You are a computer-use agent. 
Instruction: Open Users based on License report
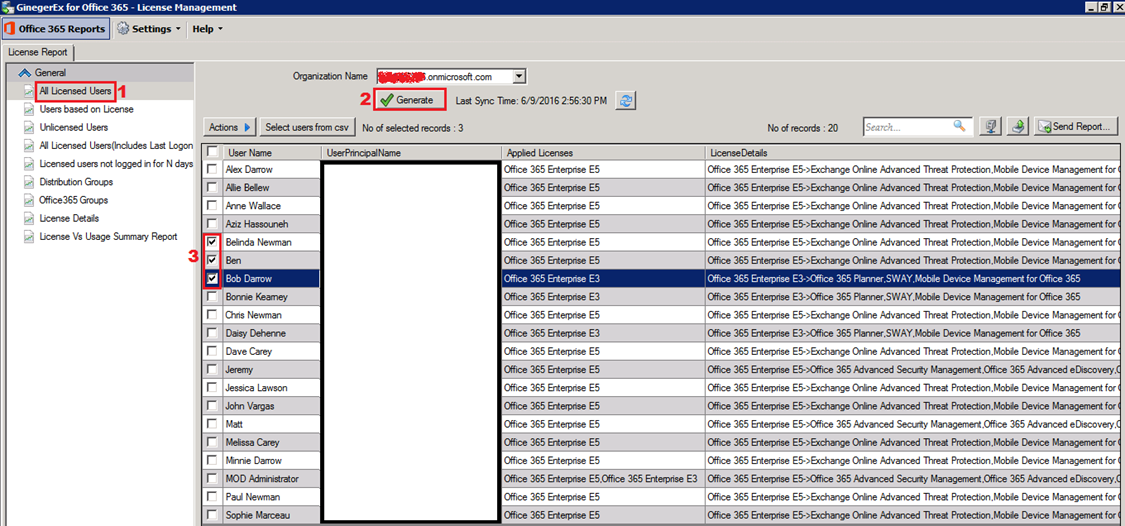(86, 109)
